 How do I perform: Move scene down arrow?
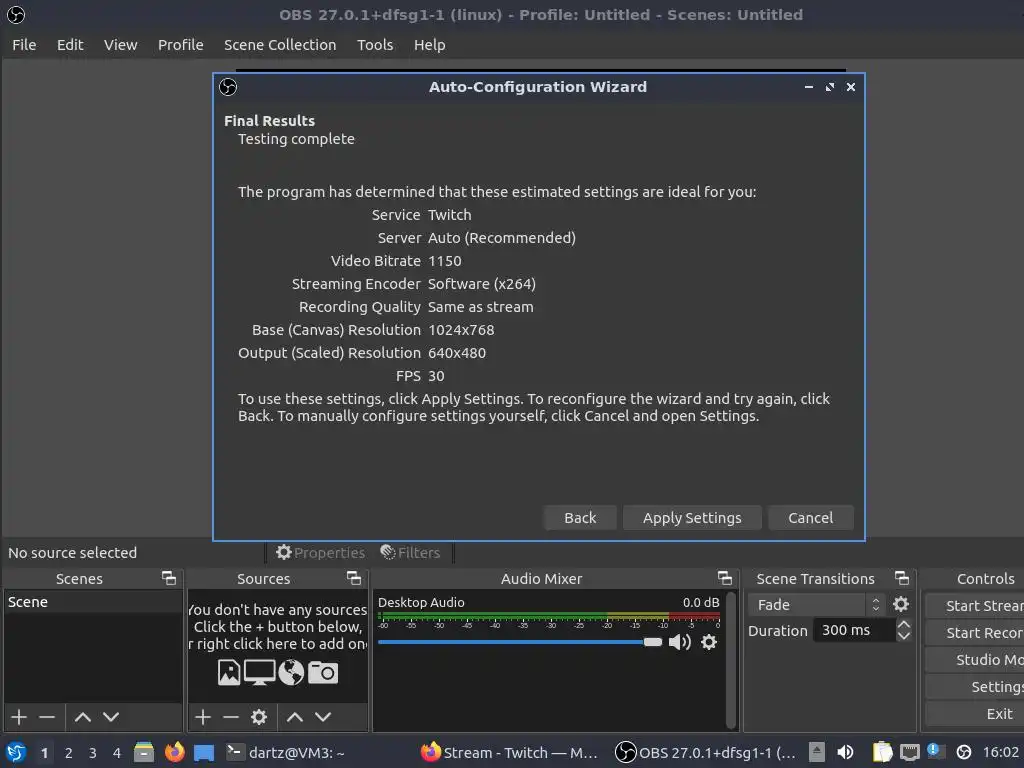point(111,717)
